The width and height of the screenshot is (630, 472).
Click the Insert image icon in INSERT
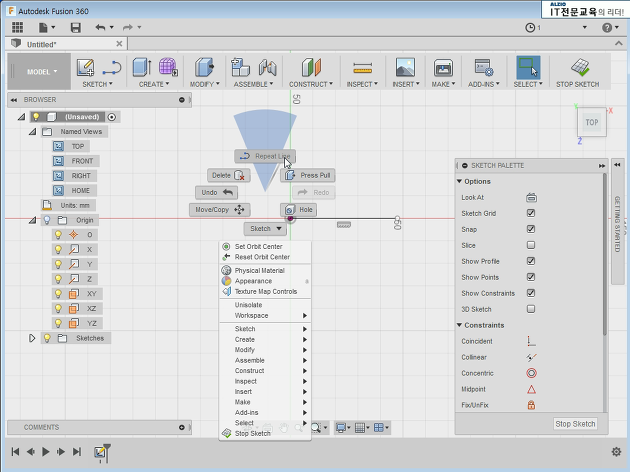pos(405,67)
